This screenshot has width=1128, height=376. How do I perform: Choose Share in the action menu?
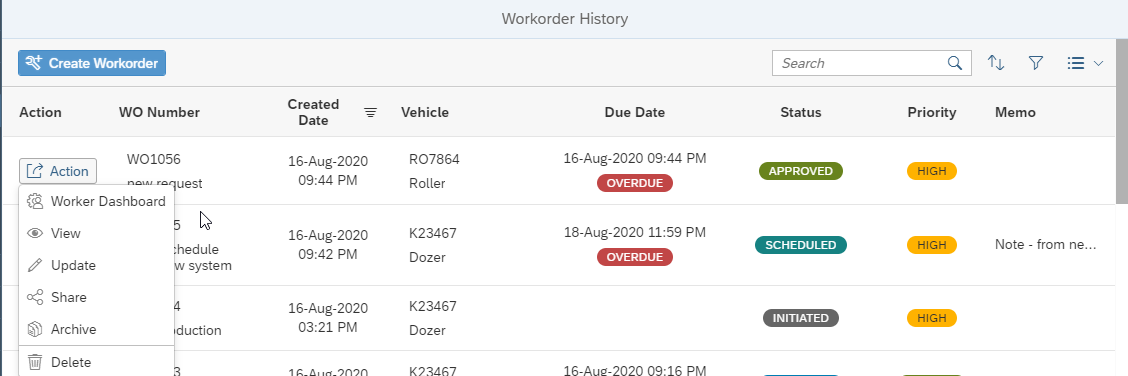coord(96,297)
